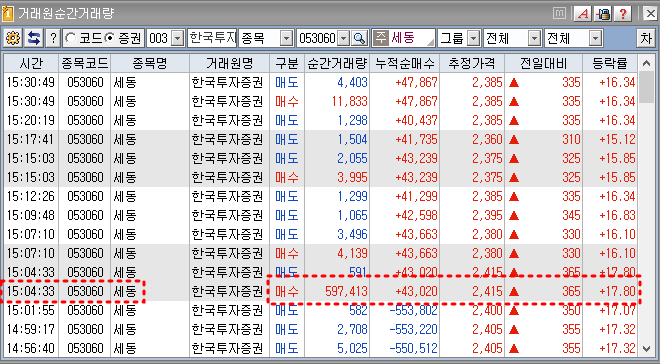Click the 순간거래량 column header
660x364 pixels.
click(337, 64)
